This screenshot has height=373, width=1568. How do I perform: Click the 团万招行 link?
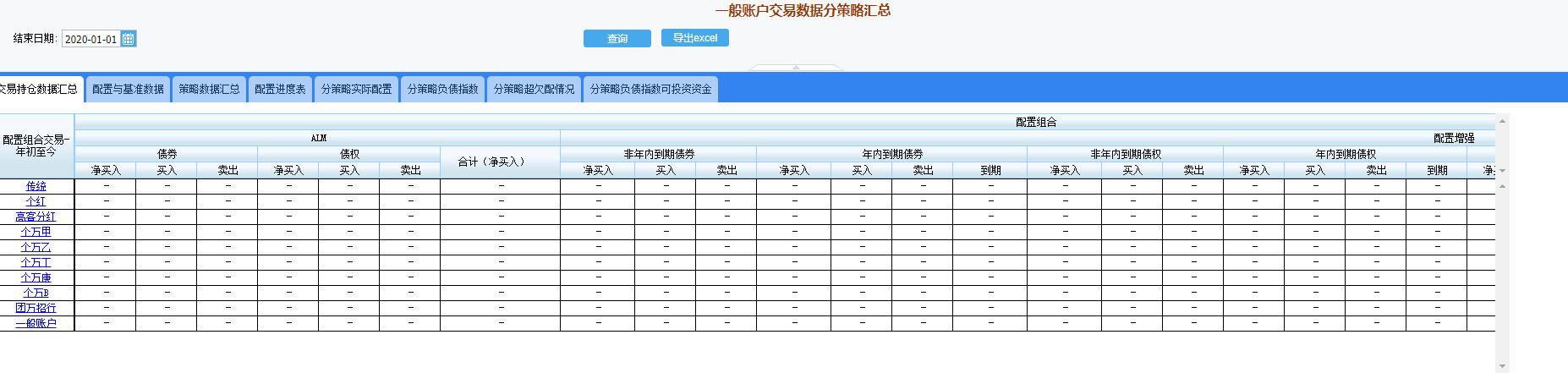click(x=36, y=308)
